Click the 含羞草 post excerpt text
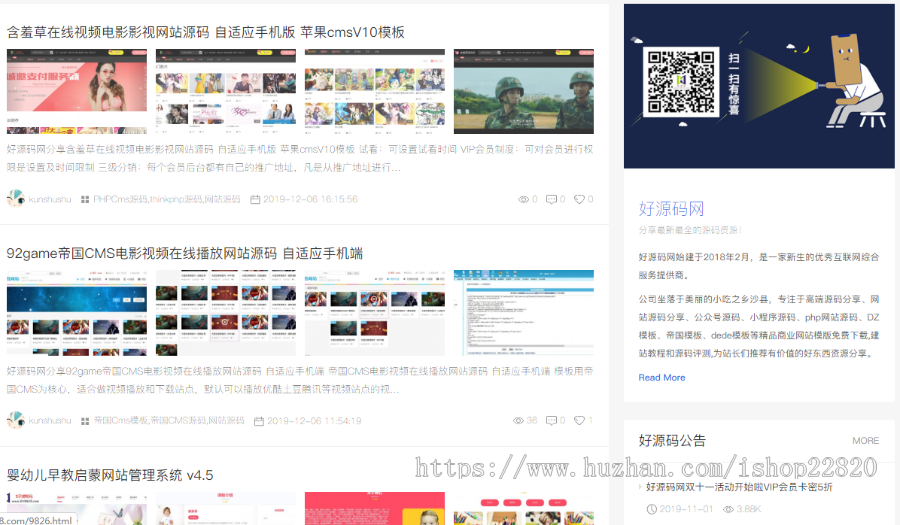 [x=300, y=158]
